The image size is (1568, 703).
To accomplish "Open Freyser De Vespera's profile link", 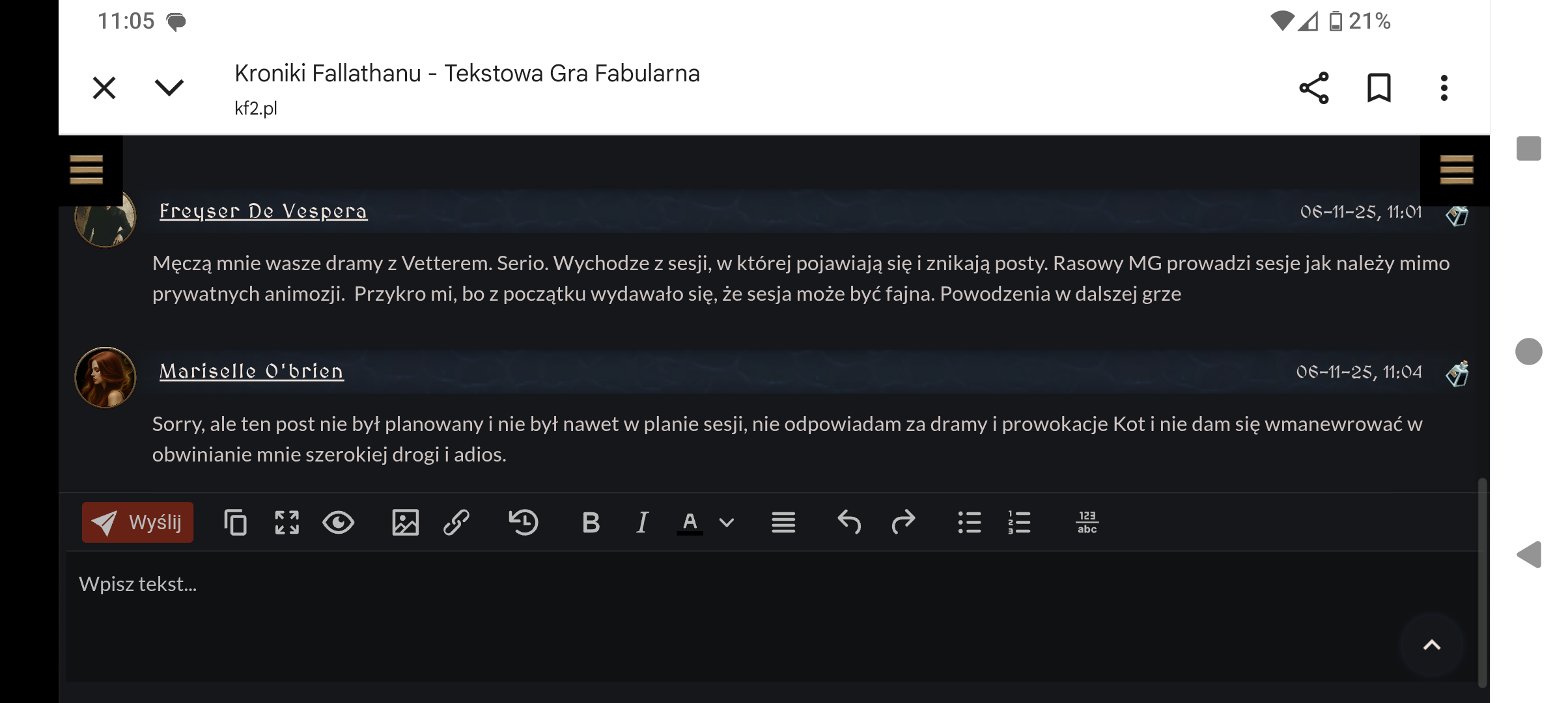I will [x=263, y=212].
